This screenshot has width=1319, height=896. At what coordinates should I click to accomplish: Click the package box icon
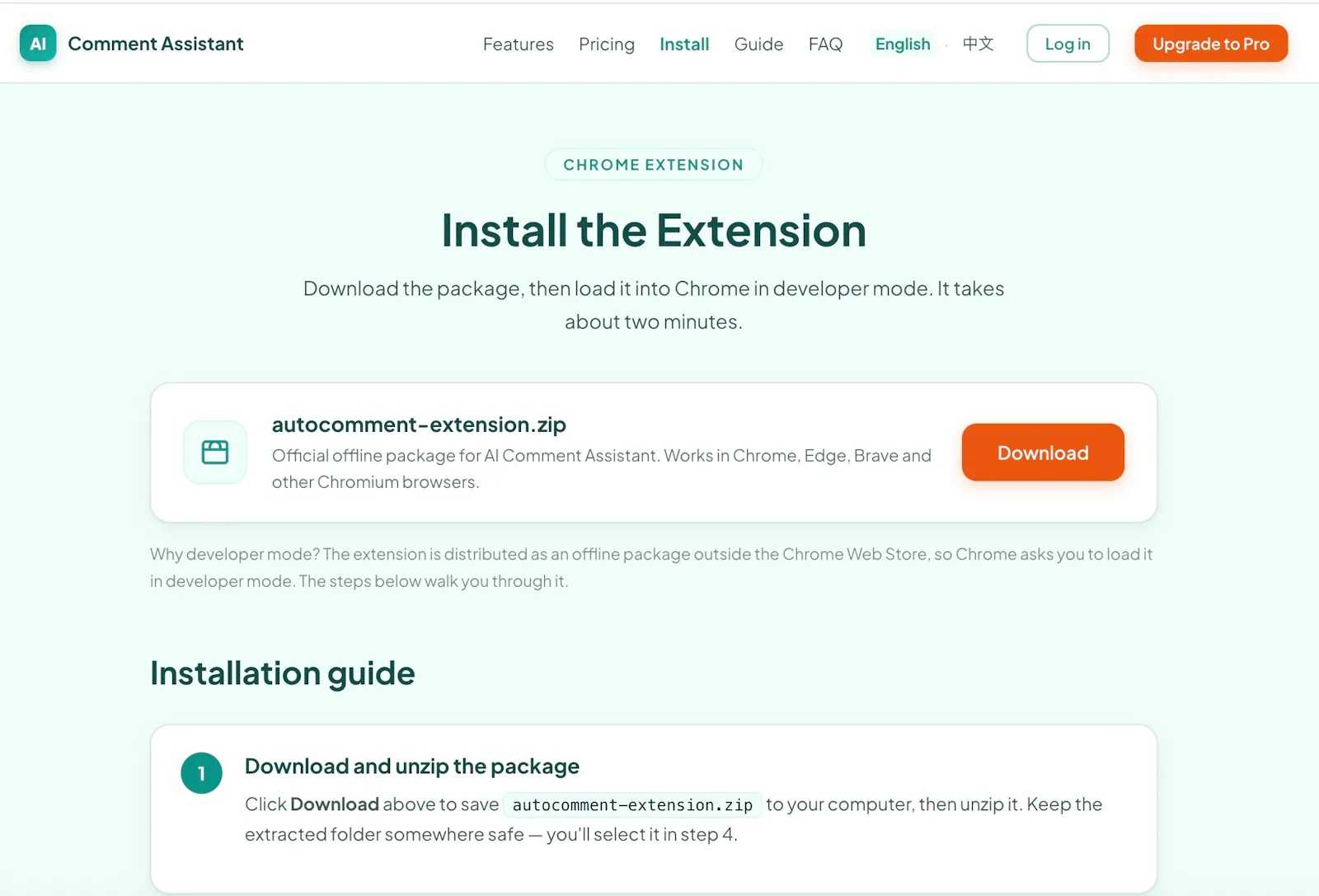click(215, 453)
